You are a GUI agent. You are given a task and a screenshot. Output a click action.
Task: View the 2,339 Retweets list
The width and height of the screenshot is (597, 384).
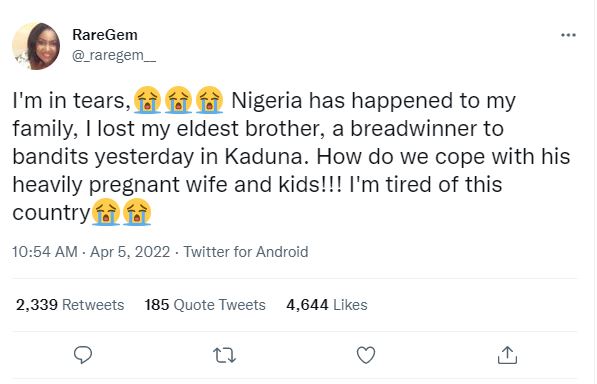coord(70,305)
